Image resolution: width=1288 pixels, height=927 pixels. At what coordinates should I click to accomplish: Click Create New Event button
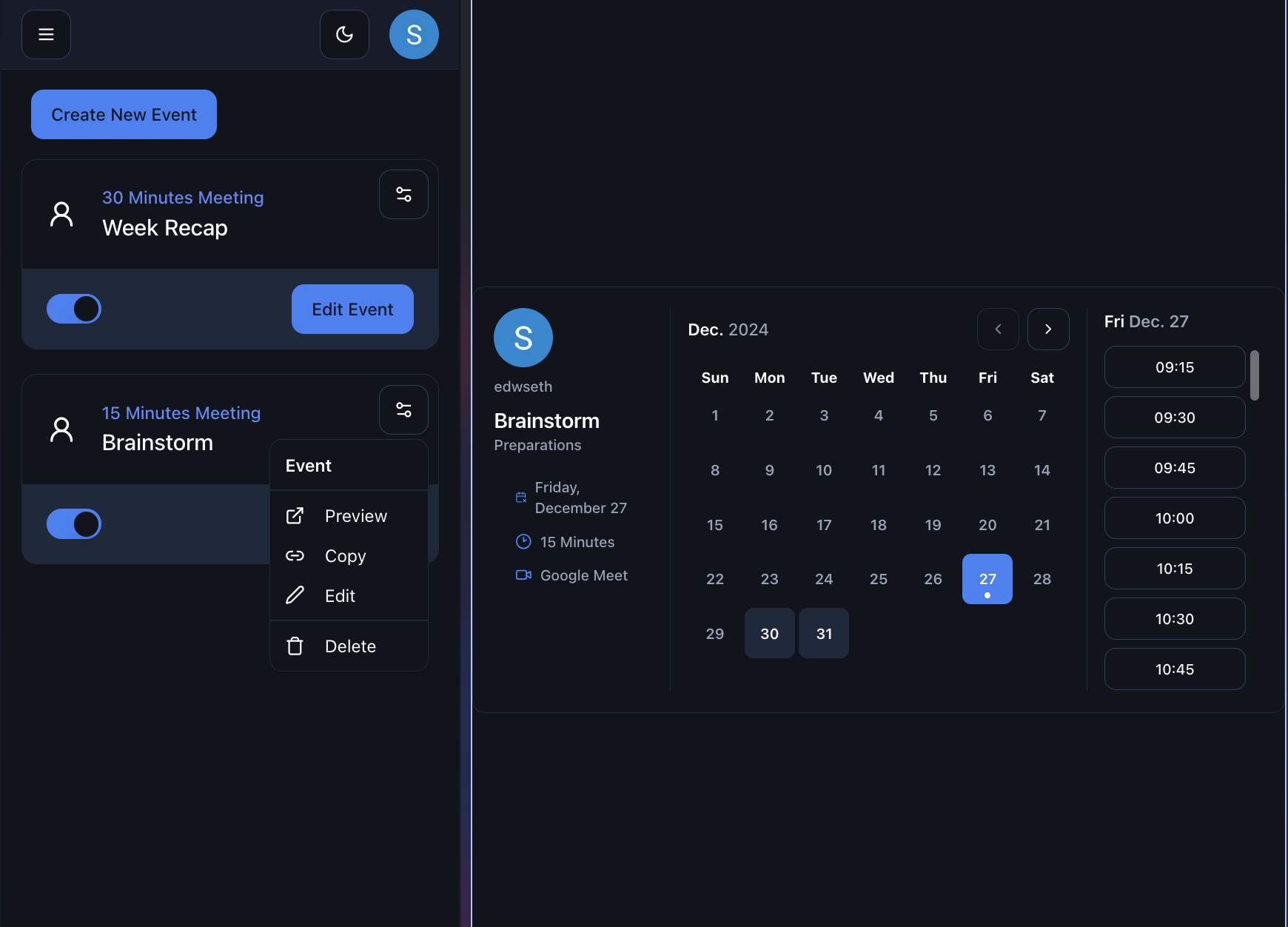coord(124,115)
